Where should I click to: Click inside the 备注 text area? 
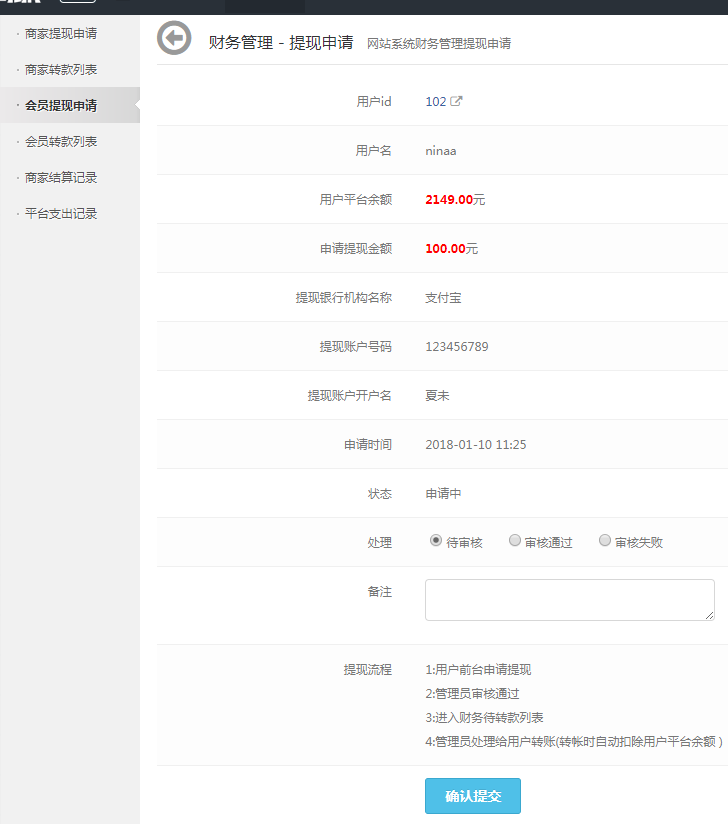tap(569, 600)
